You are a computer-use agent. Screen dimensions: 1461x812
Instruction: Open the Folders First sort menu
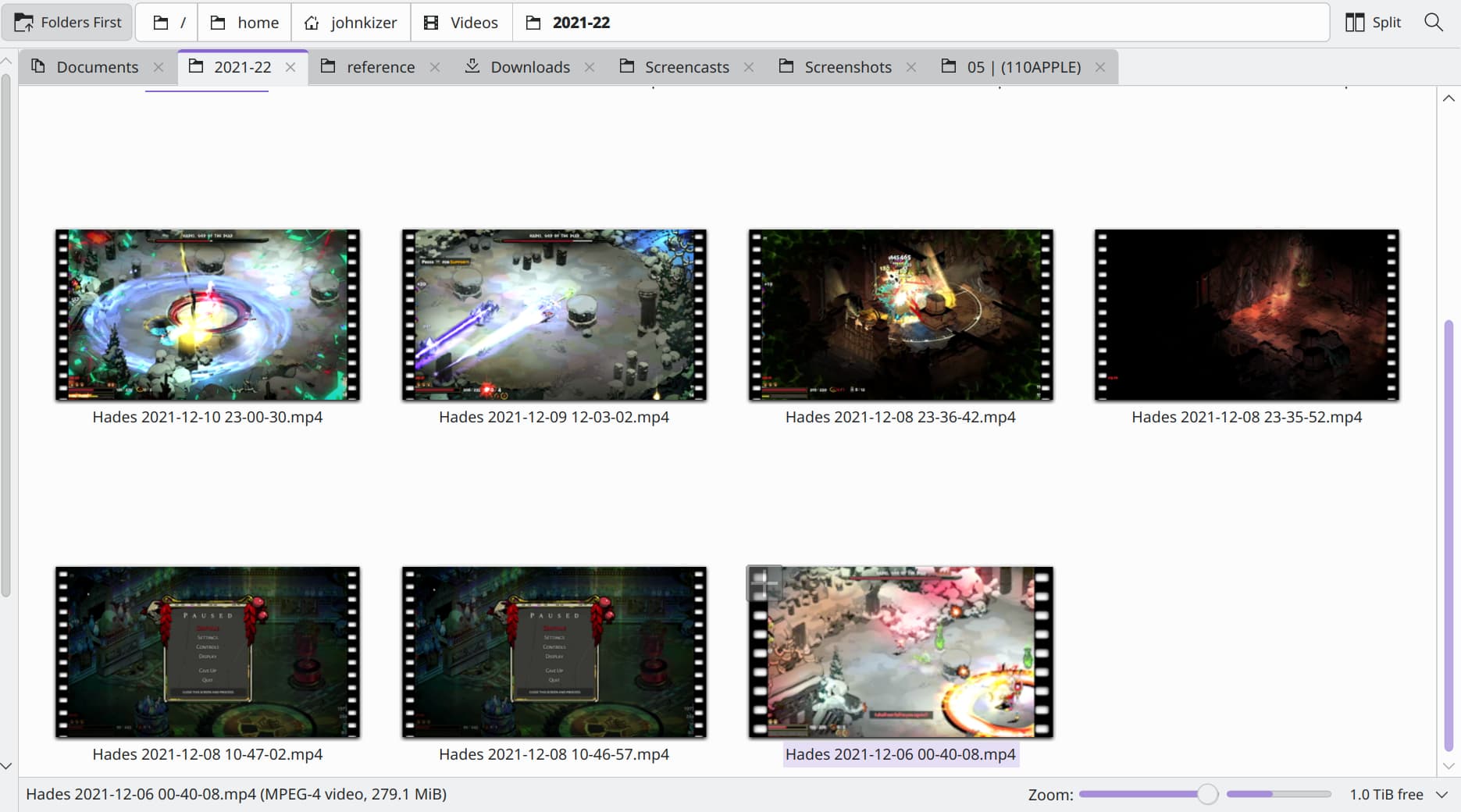pyautogui.click(x=68, y=23)
